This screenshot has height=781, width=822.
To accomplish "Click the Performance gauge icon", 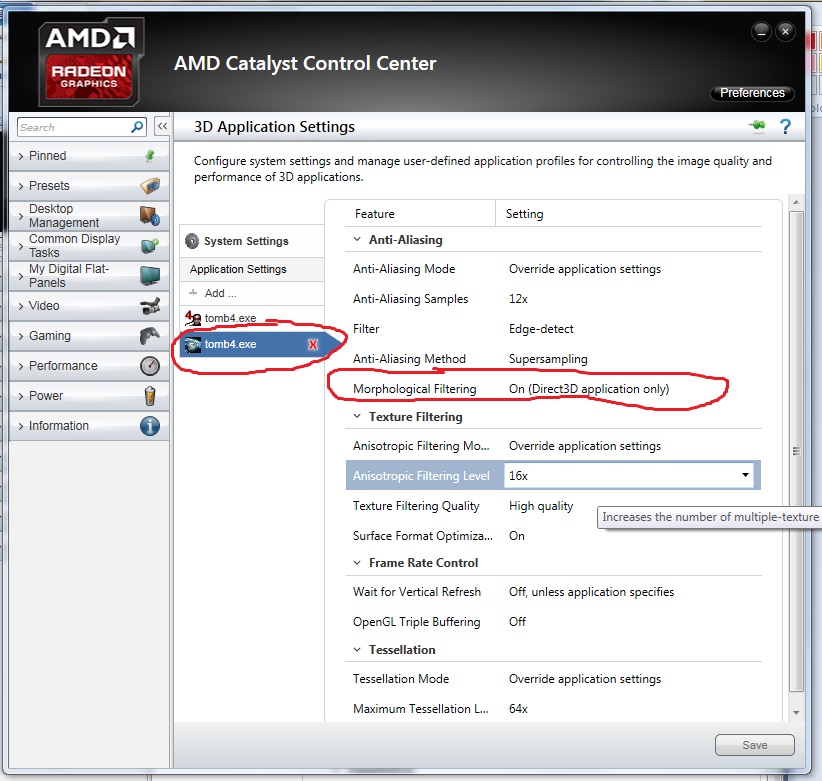I will (x=150, y=366).
